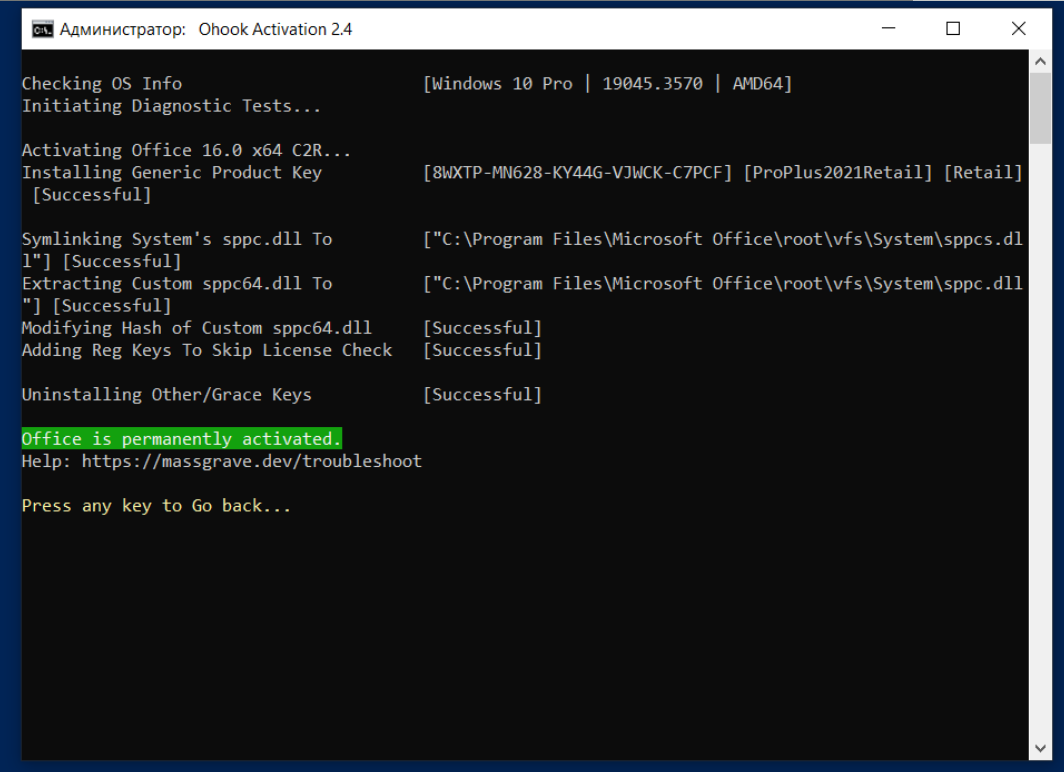The width and height of the screenshot is (1064, 772).
Task: Click the command prompt icon in title bar
Action: coord(42,29)
